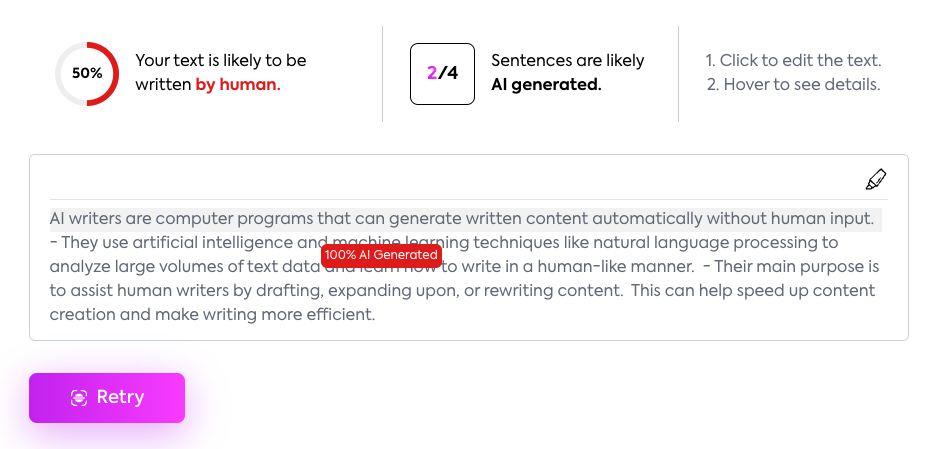Click the pencil edit icon
Image resolution: width=934 pixels, height=449 pixels.
[875, 180]
